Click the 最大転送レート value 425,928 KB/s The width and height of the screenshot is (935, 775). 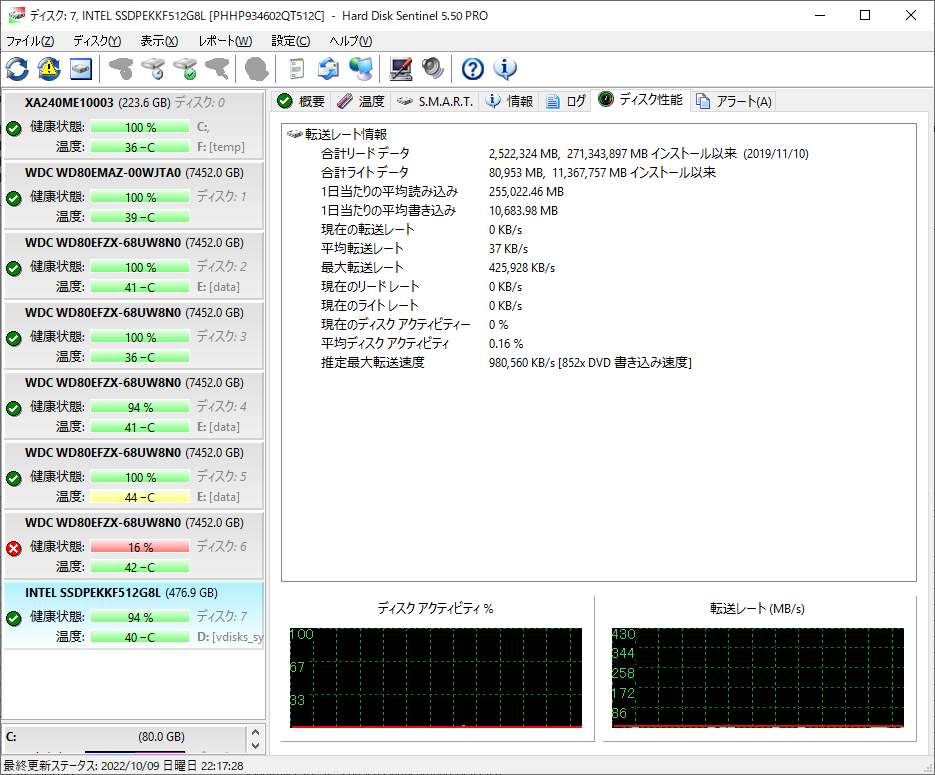(x=522, y=268)
